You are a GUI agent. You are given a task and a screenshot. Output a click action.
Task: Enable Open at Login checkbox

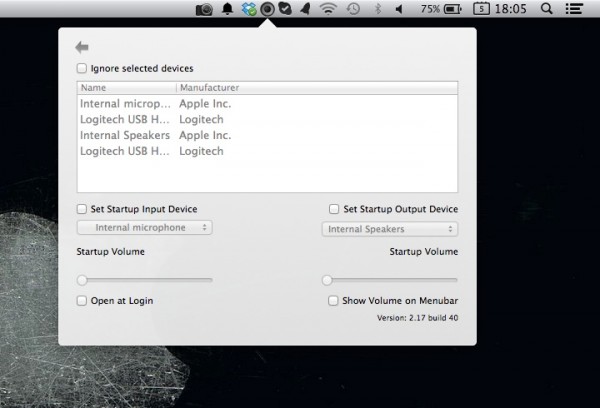82,300
